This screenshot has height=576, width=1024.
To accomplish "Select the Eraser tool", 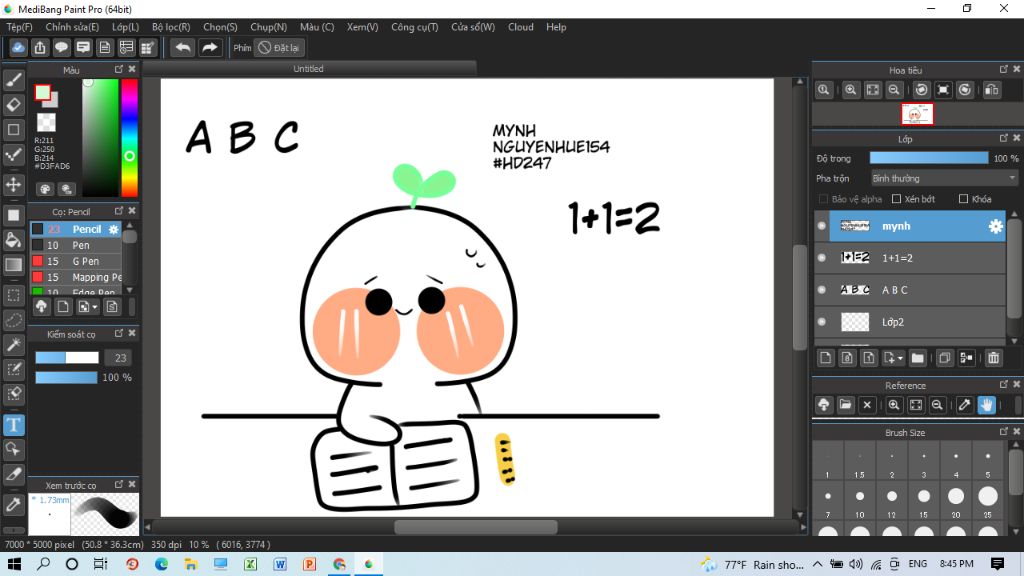I will click(x=14, y=104).
